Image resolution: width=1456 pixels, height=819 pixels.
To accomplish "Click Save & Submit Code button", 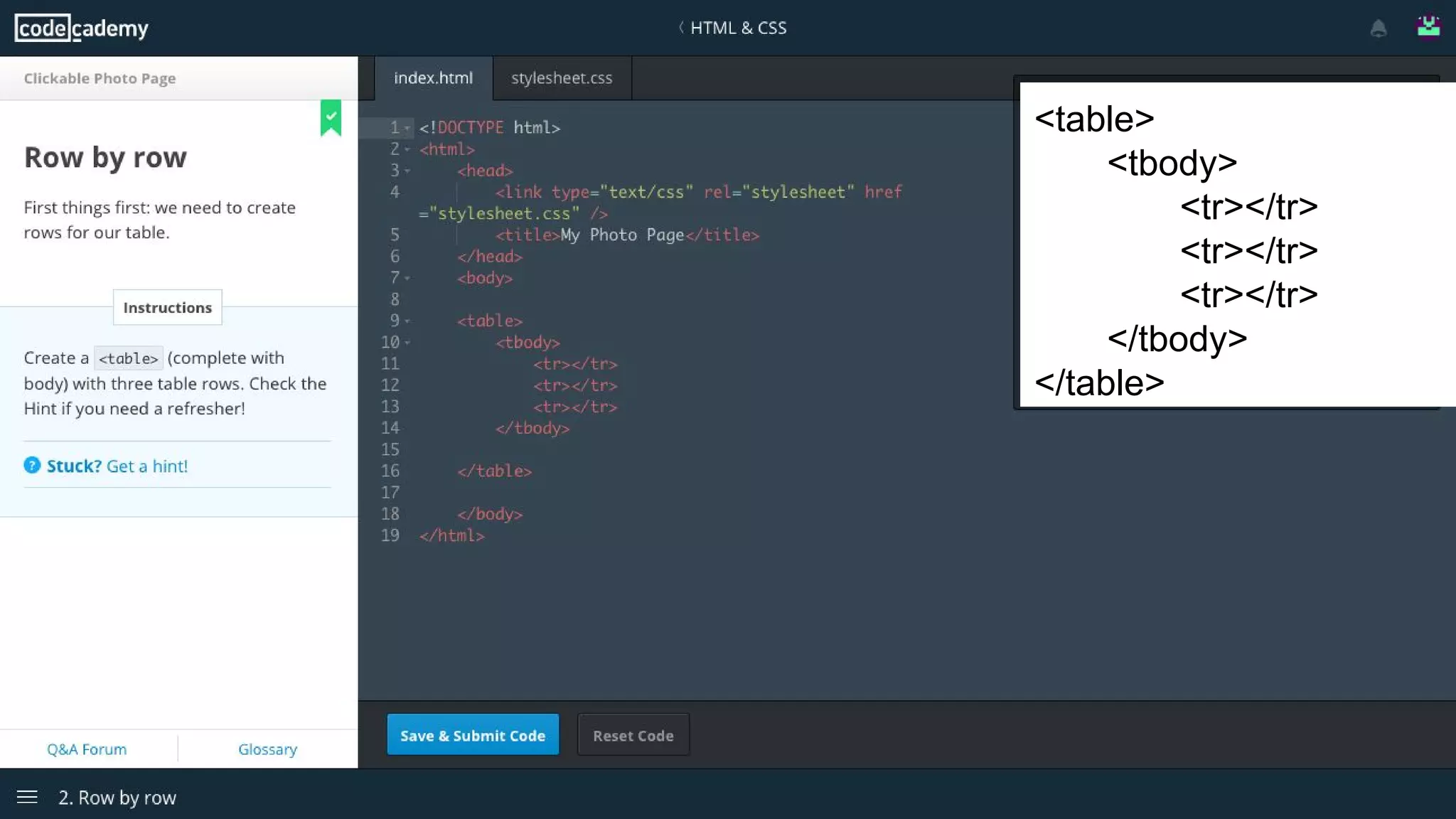I will click(473, 735).
